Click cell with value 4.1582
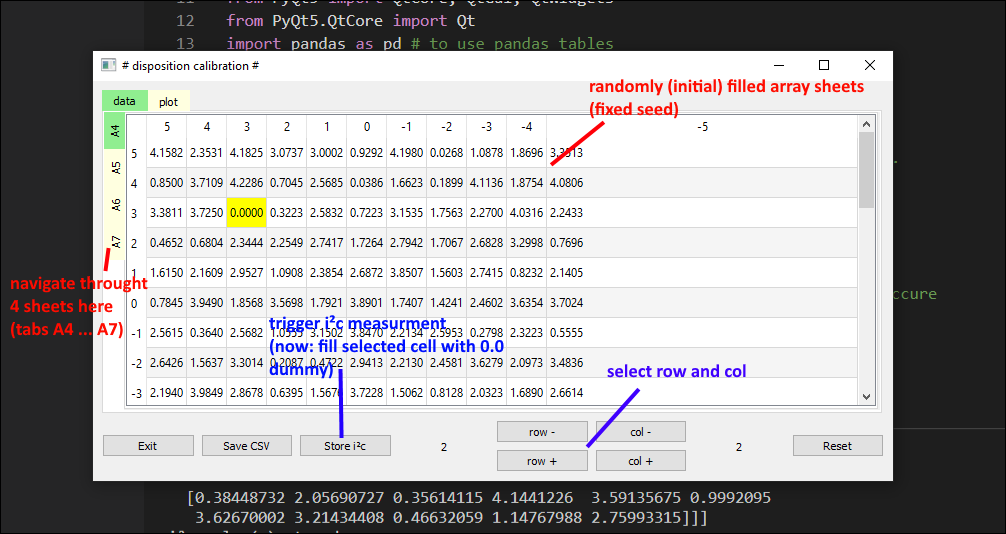 point(167,153)
